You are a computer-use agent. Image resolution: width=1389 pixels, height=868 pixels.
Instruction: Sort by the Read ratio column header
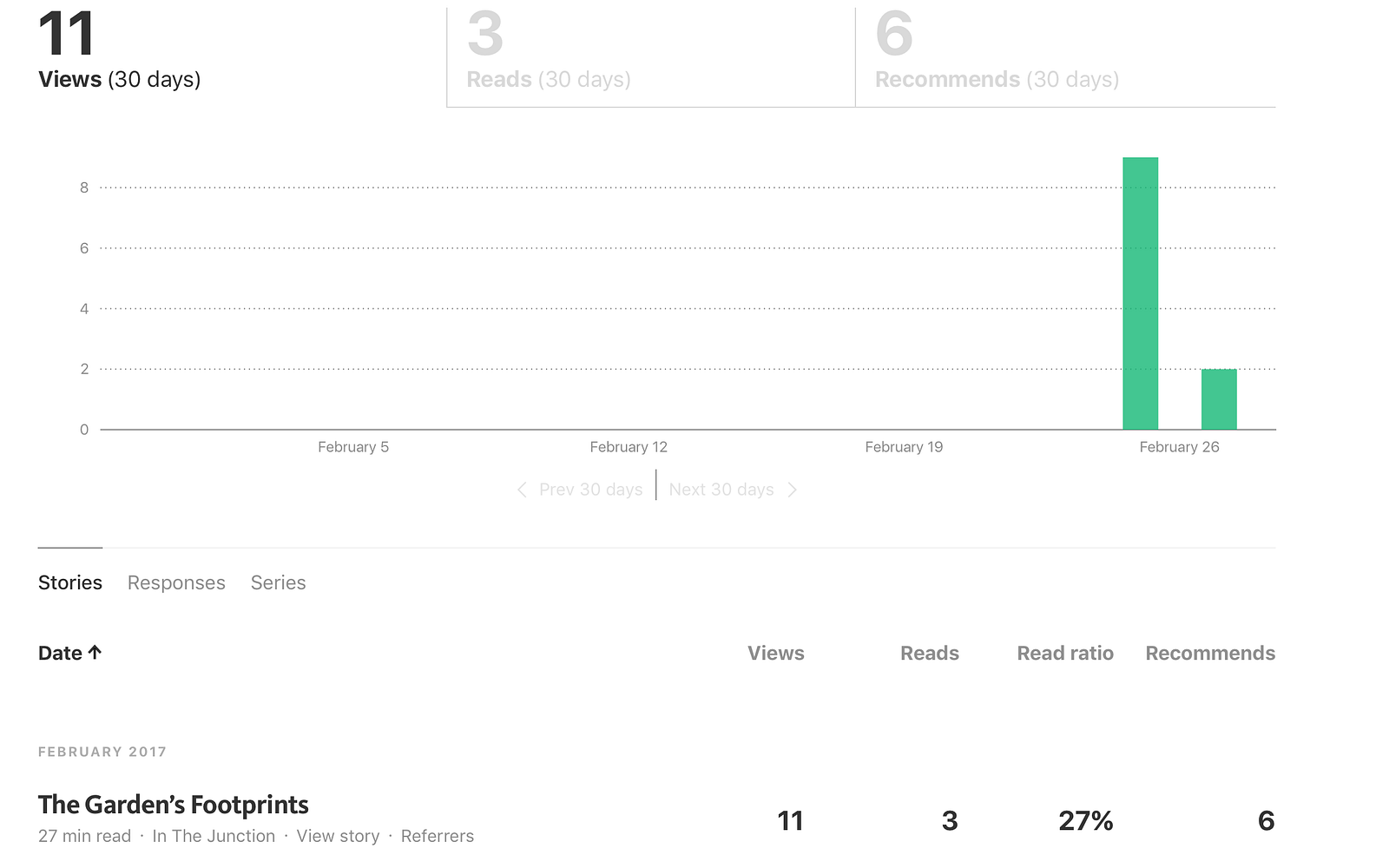[x=1065, y=653]
